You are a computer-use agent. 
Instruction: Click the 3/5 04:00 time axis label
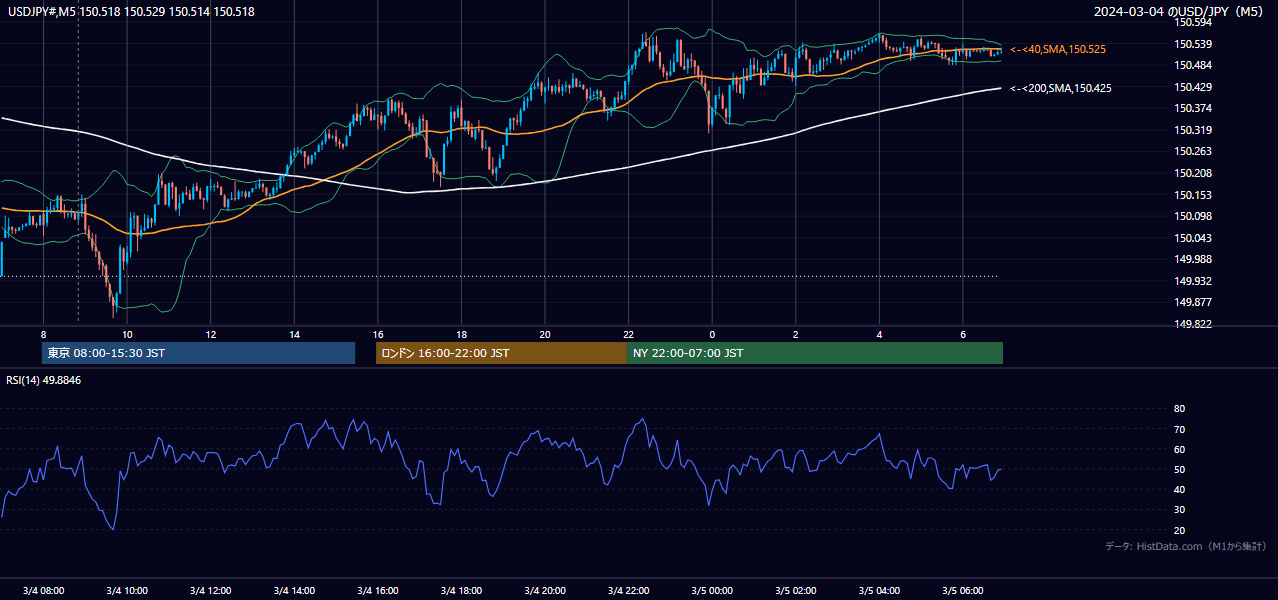point(879,590)
